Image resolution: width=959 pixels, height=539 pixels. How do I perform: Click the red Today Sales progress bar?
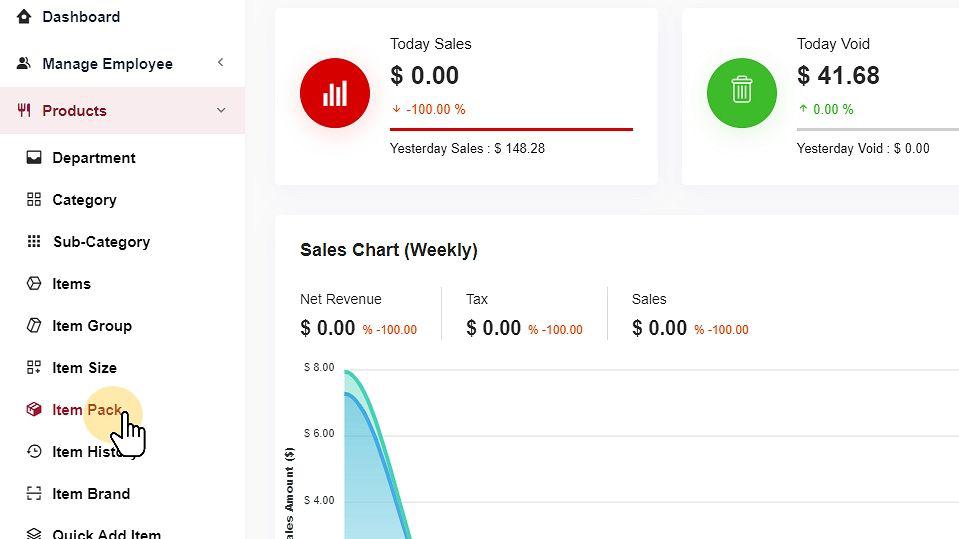coord(511,129)
